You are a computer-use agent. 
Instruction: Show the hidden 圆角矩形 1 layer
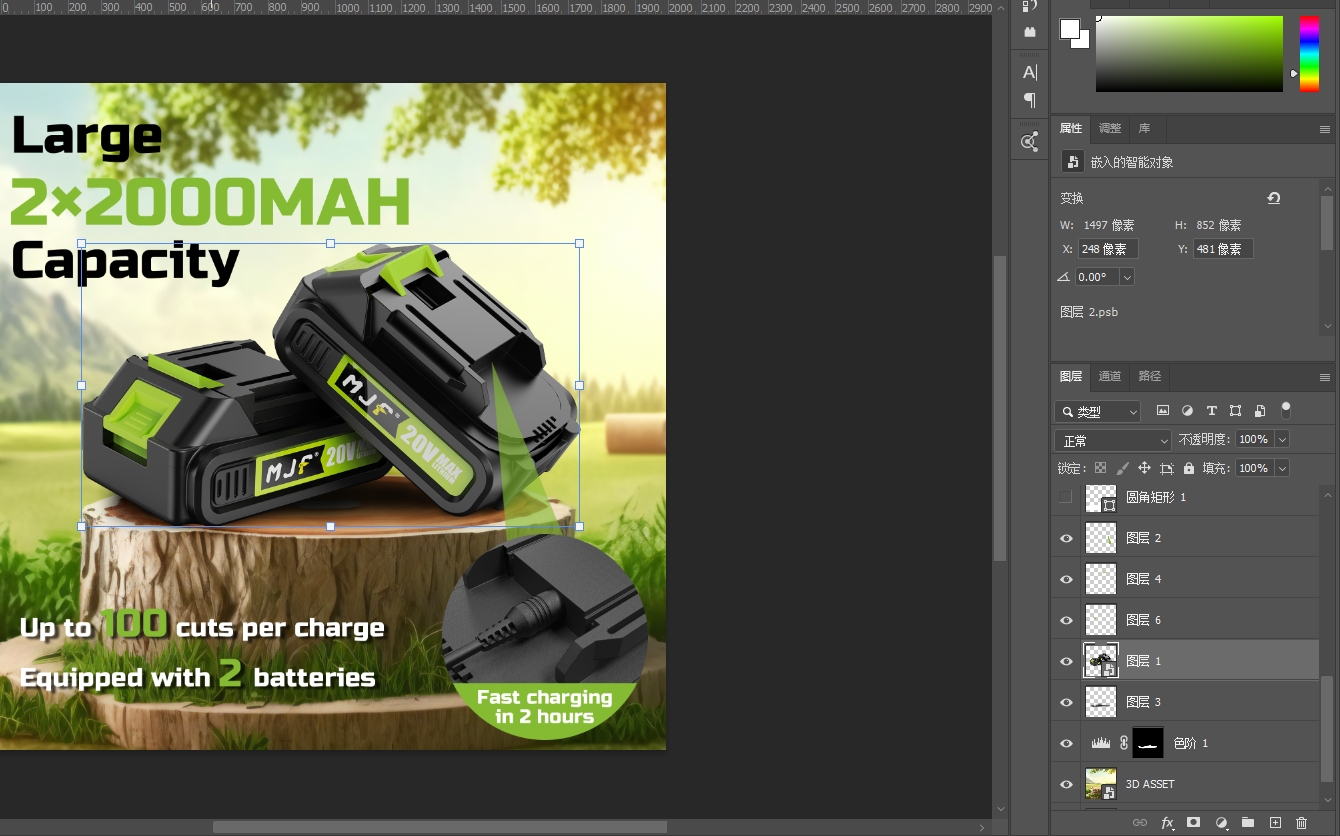[x=1066, y=497]
